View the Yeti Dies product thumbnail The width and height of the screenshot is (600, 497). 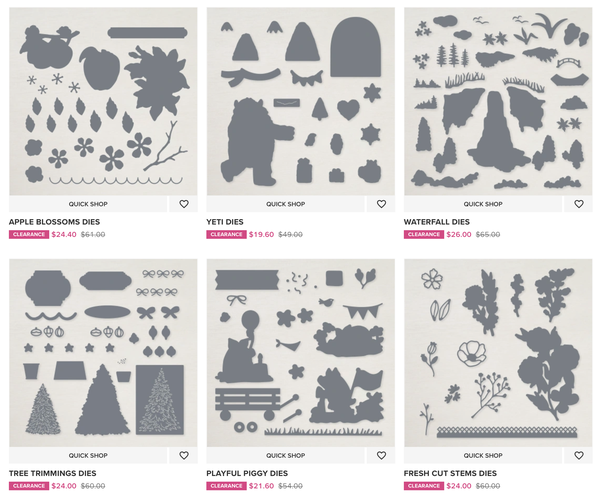[x=301, y=101]
